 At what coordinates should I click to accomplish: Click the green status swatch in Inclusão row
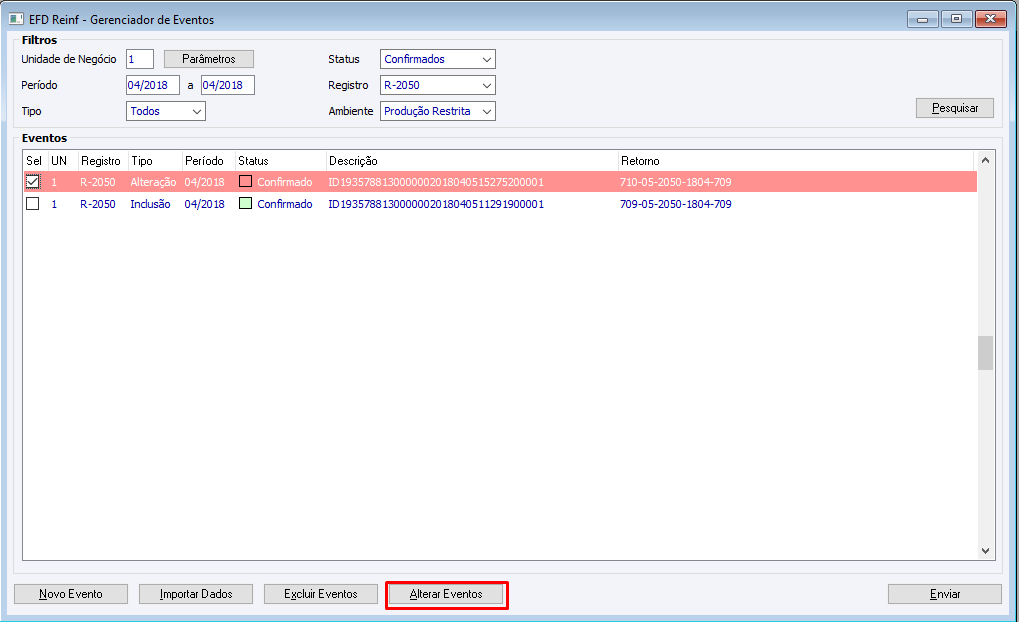[246, 203]
